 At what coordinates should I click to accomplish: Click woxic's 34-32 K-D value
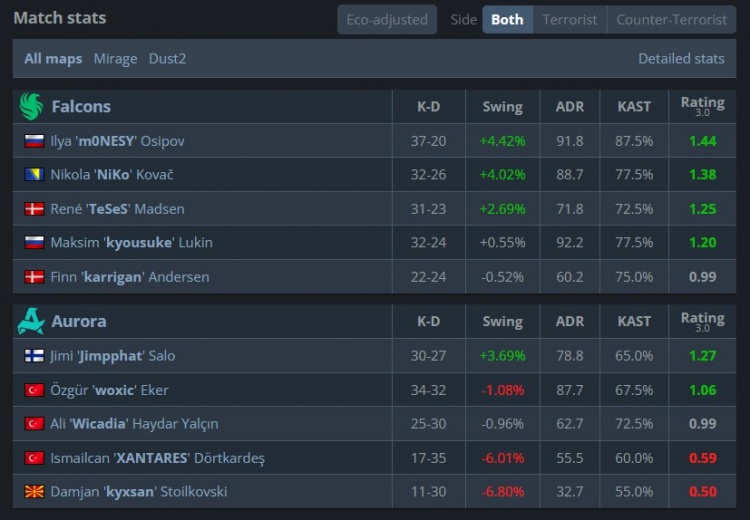click(429, 390)
